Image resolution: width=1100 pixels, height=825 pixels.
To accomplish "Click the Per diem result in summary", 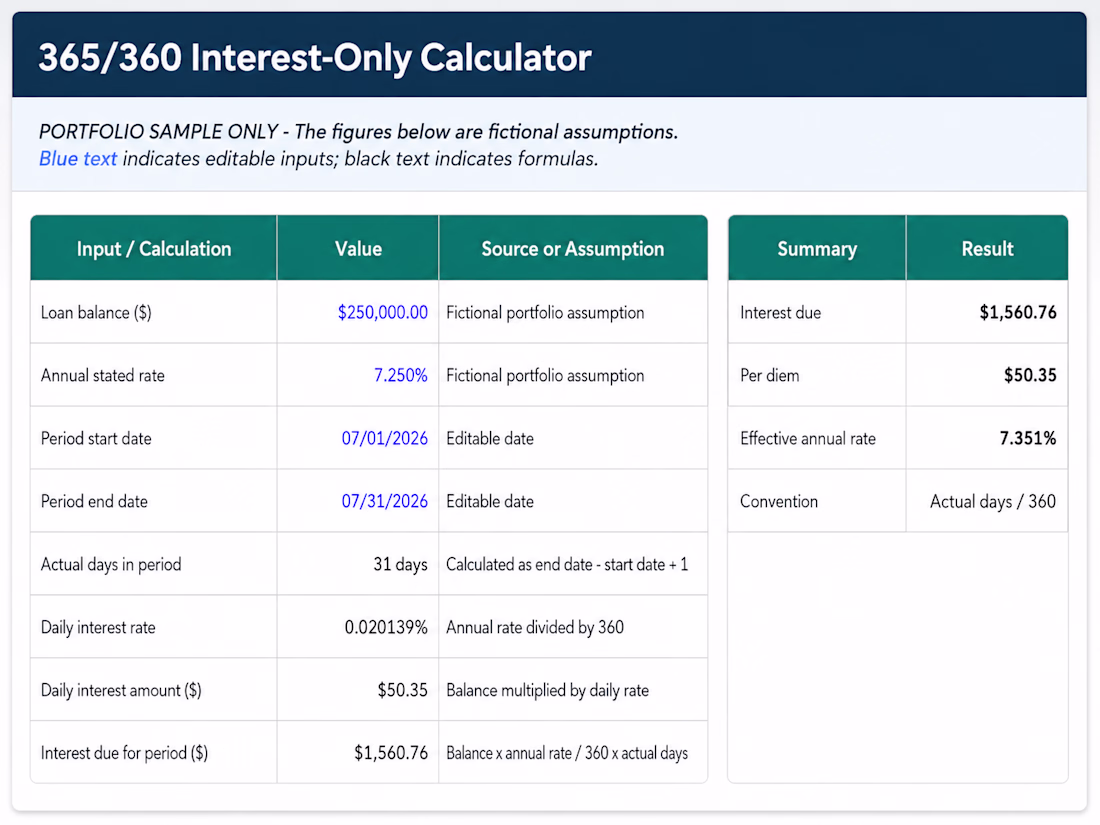I will coord(1030,375).
